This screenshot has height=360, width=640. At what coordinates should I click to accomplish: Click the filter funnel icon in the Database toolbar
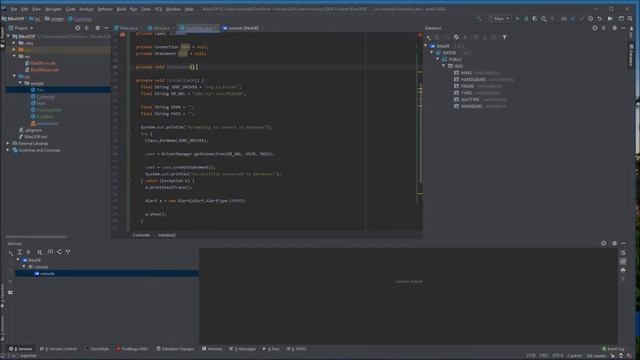tap(504, 37)
